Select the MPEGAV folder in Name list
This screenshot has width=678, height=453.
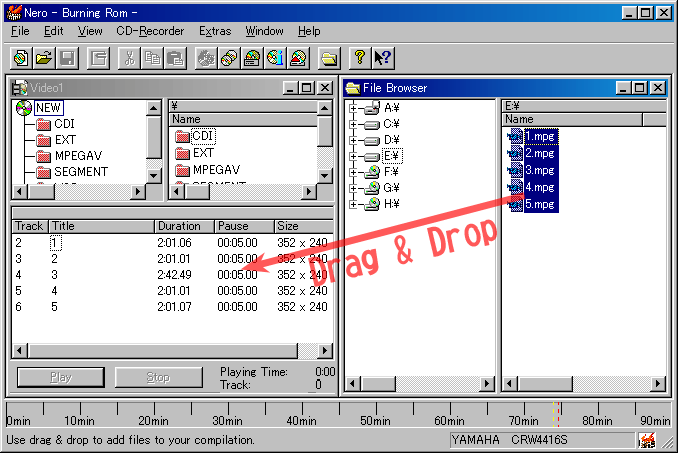click(217, 170)
